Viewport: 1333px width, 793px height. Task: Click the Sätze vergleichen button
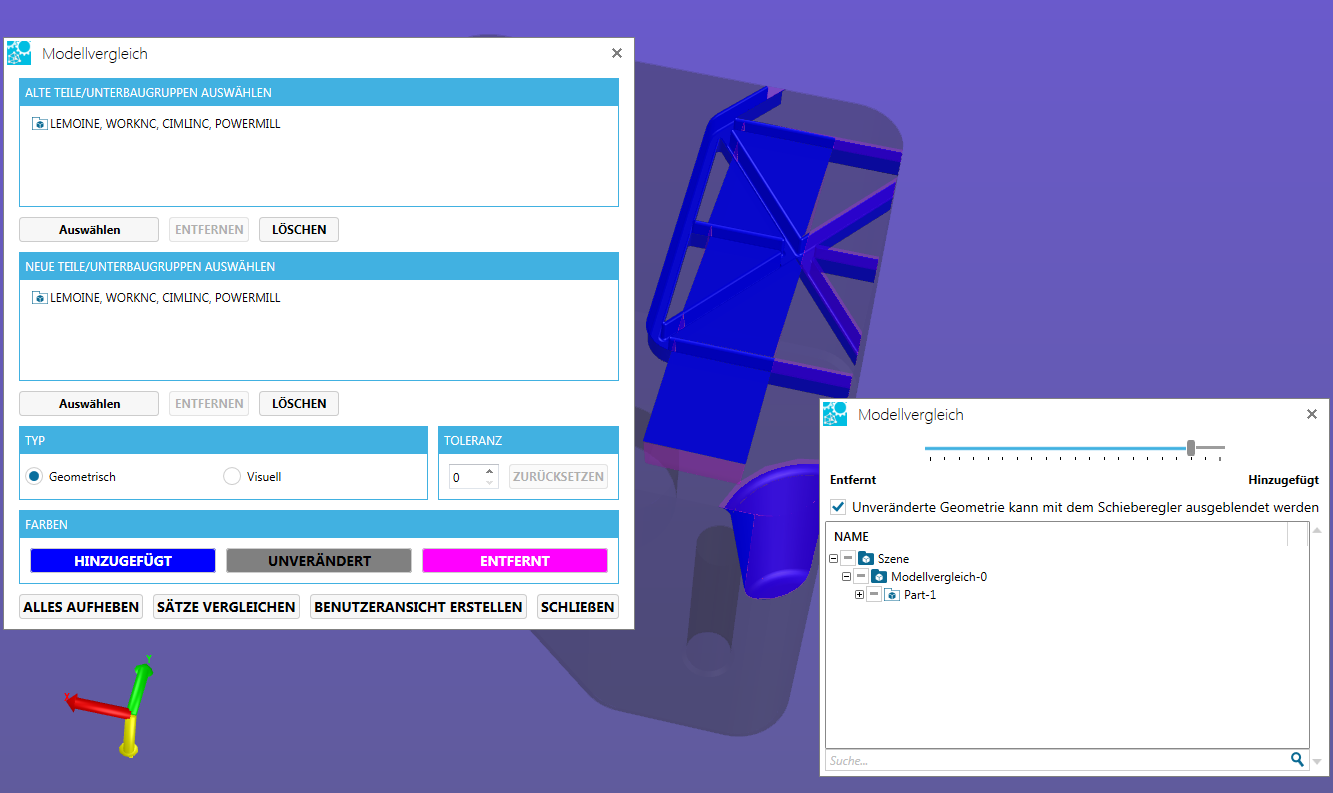[226, 607]
